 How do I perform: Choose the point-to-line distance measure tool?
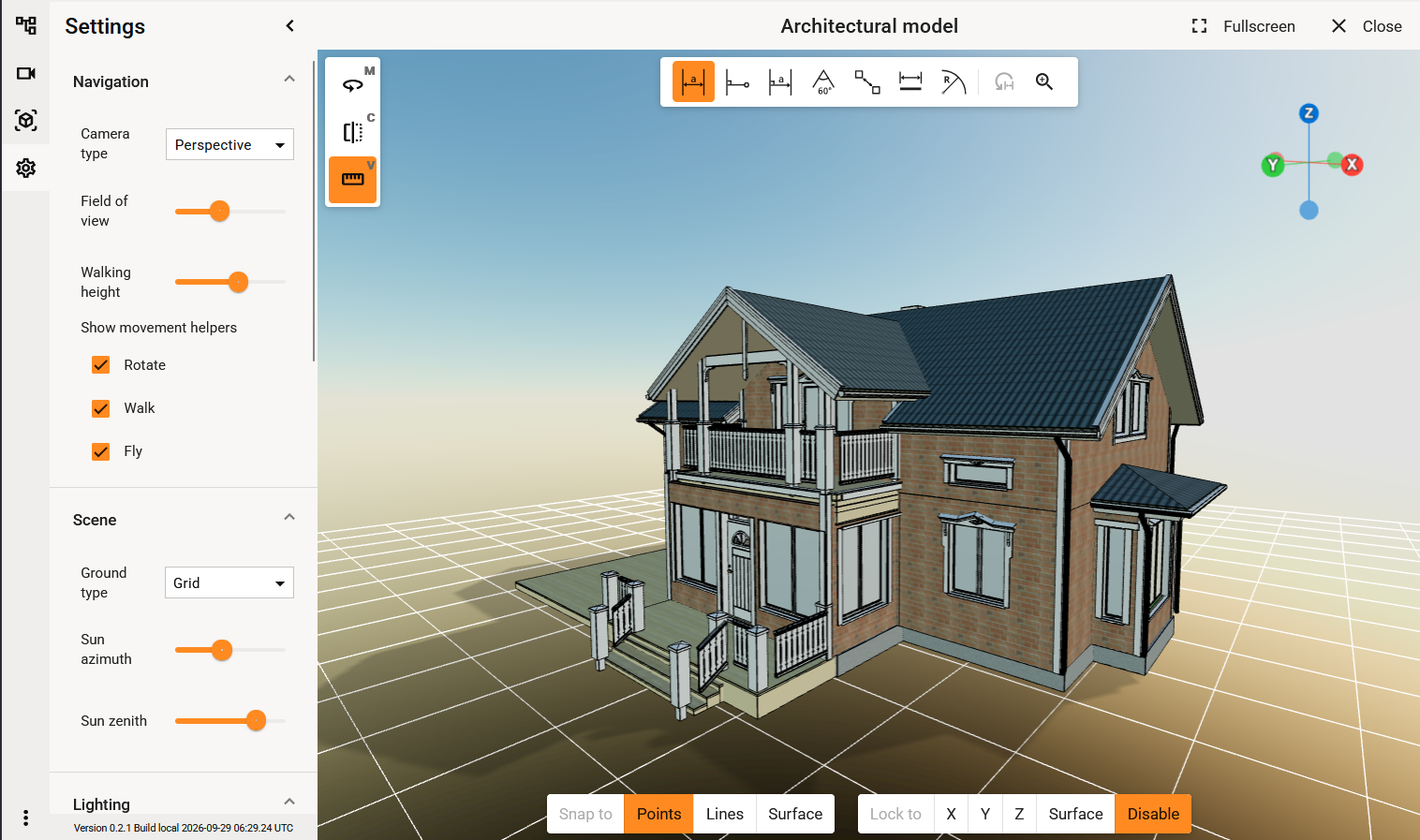click(737, 81)
